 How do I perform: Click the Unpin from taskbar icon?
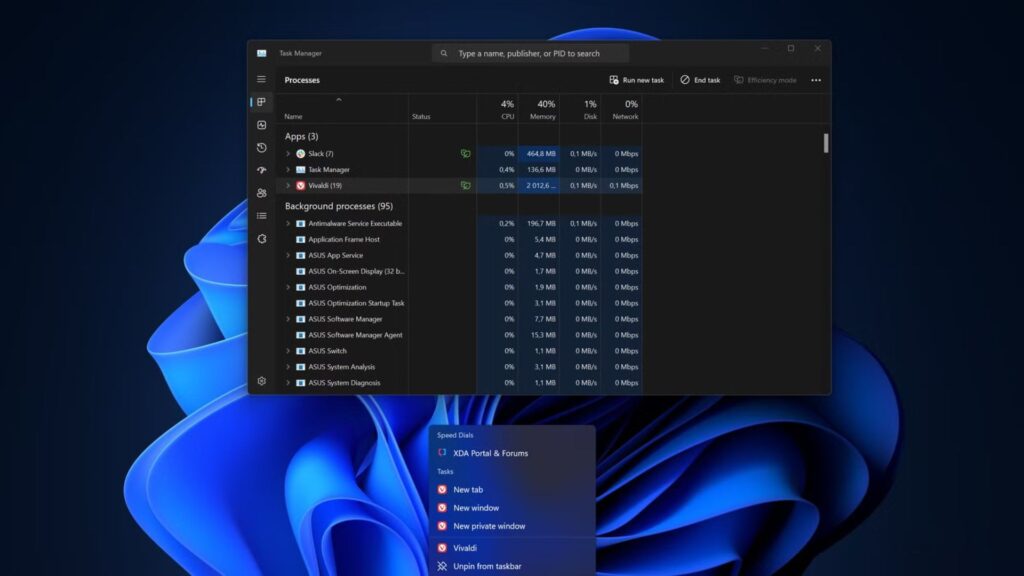coord(442,566)
